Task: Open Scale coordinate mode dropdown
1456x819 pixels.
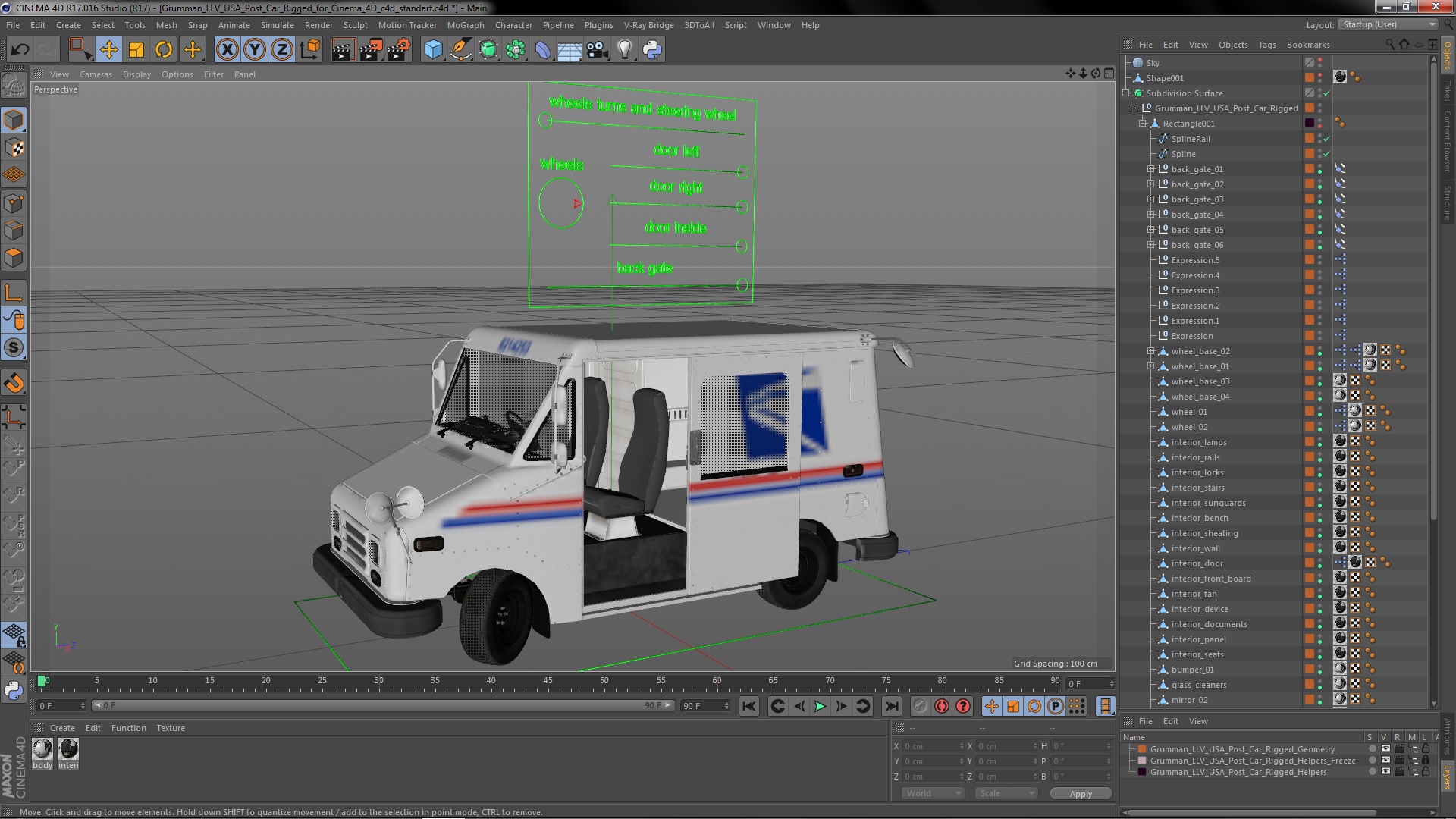Action: pos(1006,793)
